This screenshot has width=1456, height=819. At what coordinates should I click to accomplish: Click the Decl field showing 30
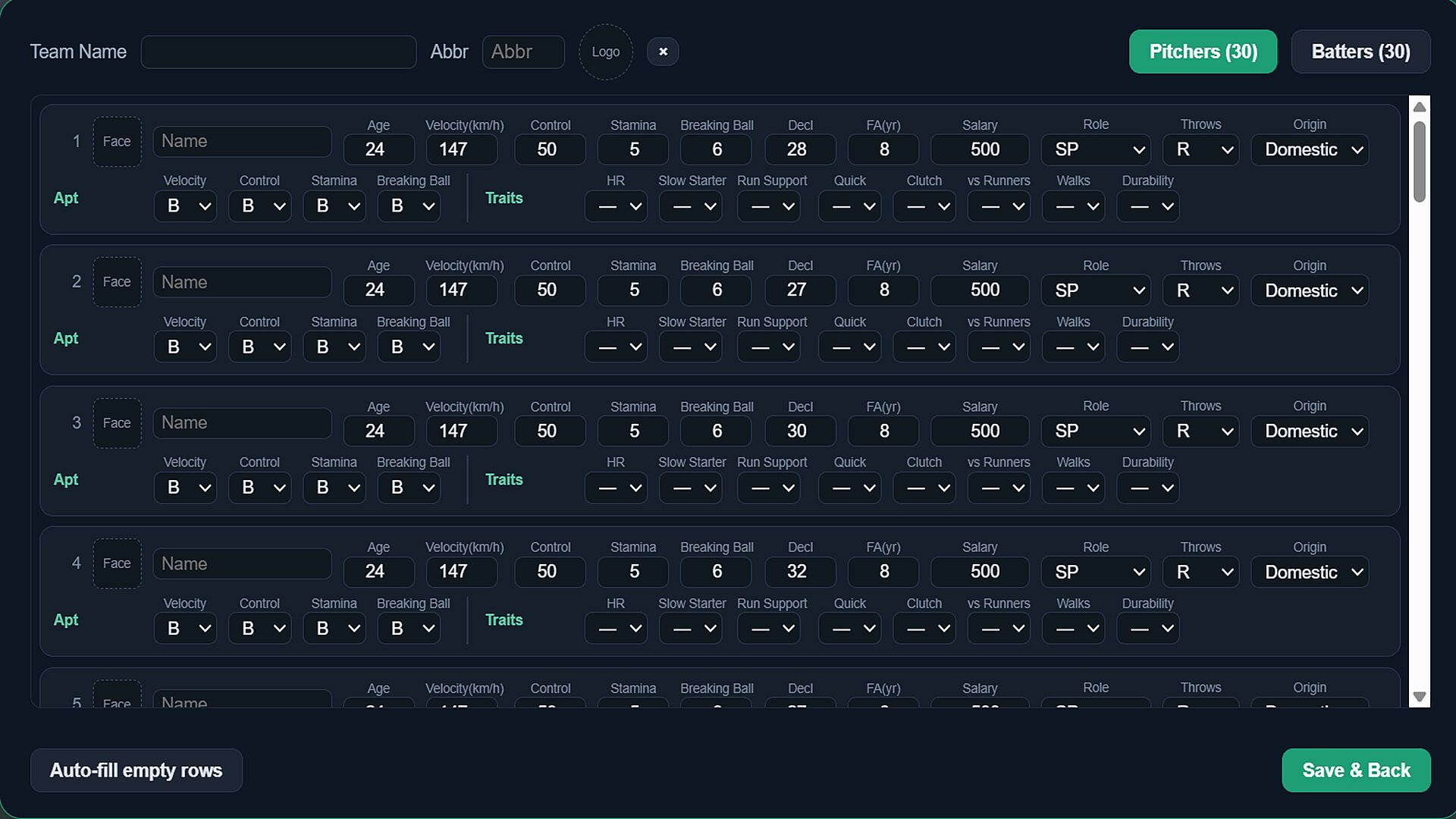(x=800, y=431)
